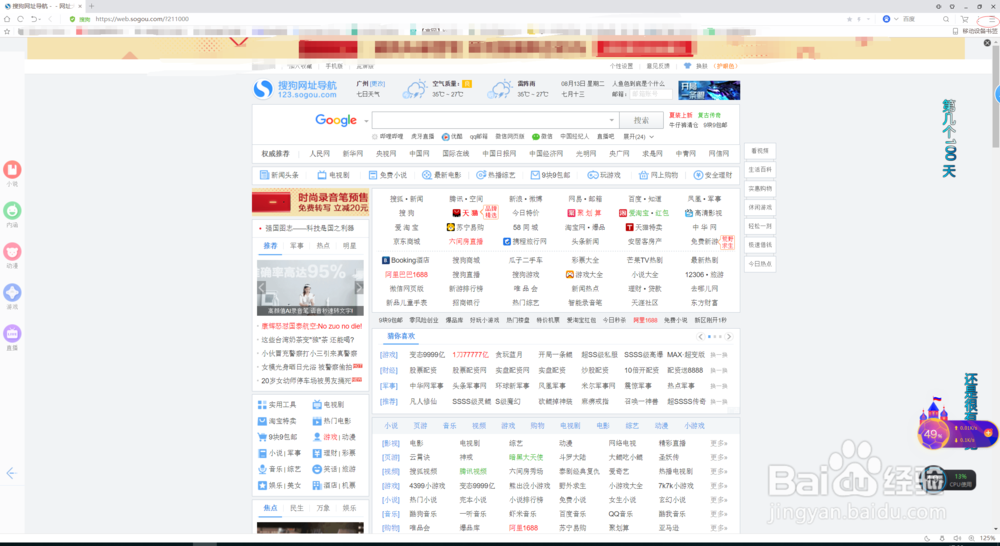Click 更改 to change city

[378, 84]
